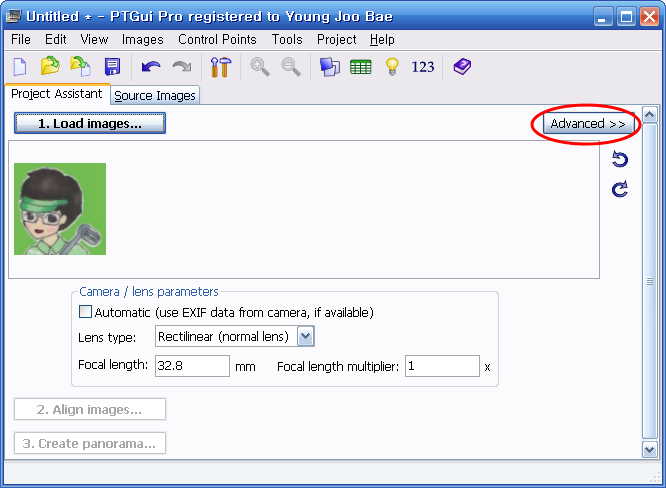Viewport: 666px width, 488px height.
Task: Maximize the PTGui window
Action: [x=626, y=17]
